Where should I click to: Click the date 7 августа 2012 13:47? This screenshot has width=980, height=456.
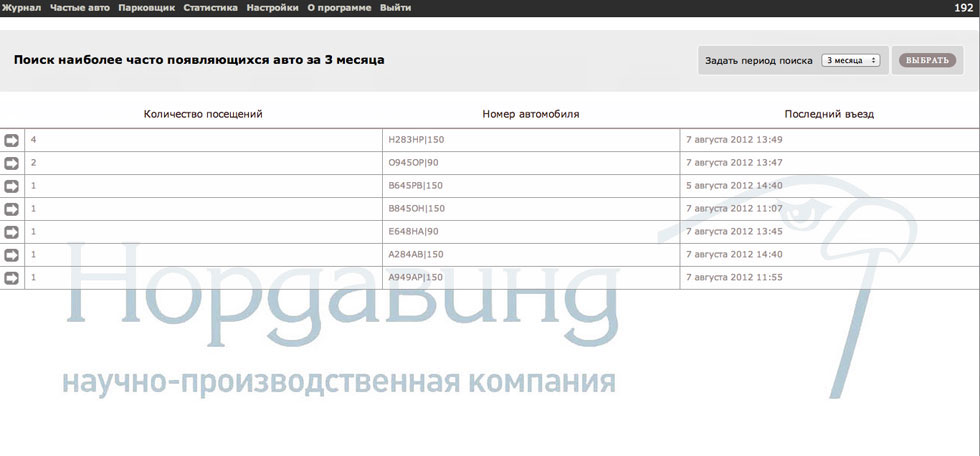coord(734,163)
